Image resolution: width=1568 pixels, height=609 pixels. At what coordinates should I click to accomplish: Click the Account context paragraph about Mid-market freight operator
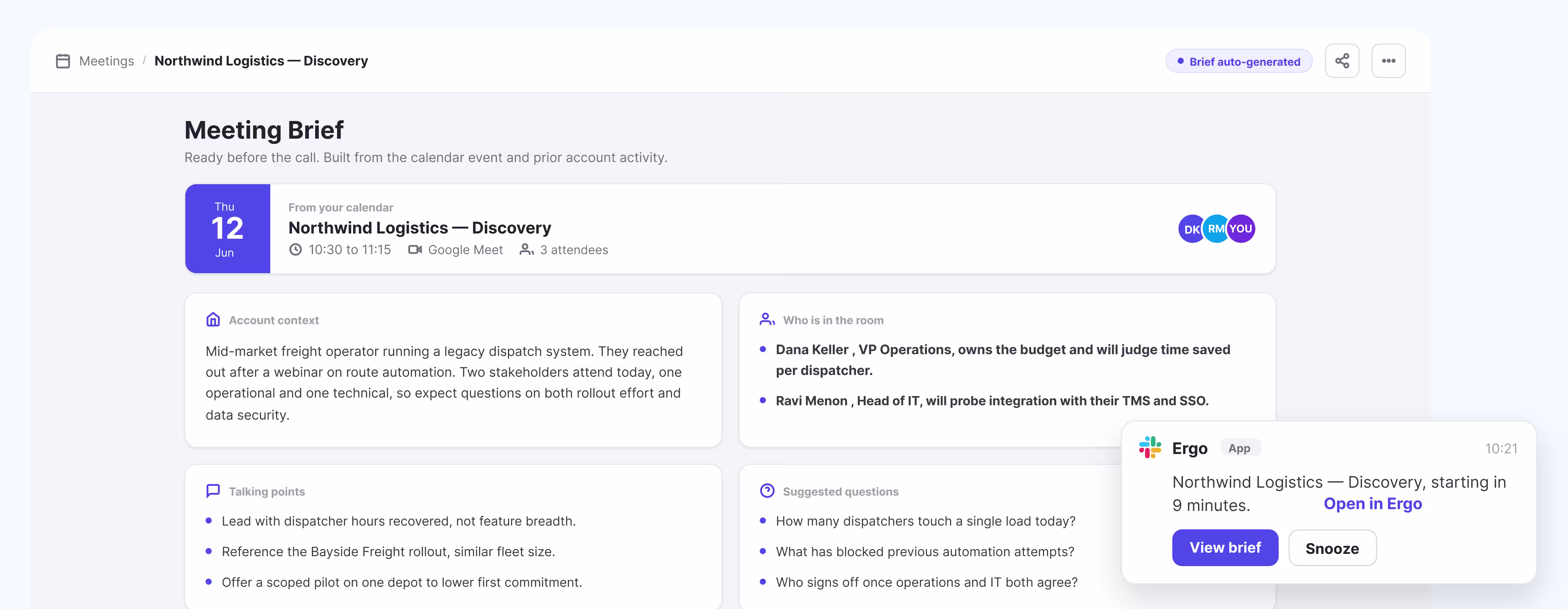coord(444,383)
